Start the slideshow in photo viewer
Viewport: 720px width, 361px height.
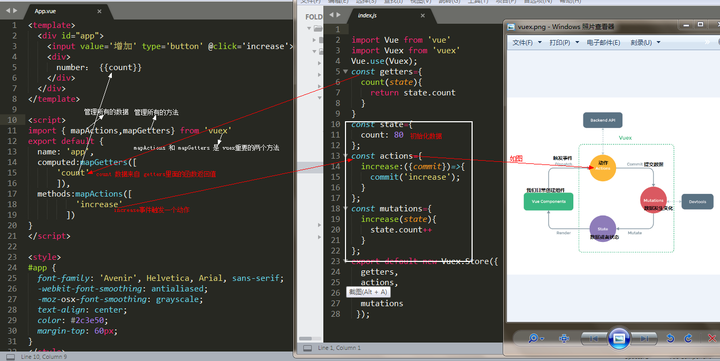point(619,338)
